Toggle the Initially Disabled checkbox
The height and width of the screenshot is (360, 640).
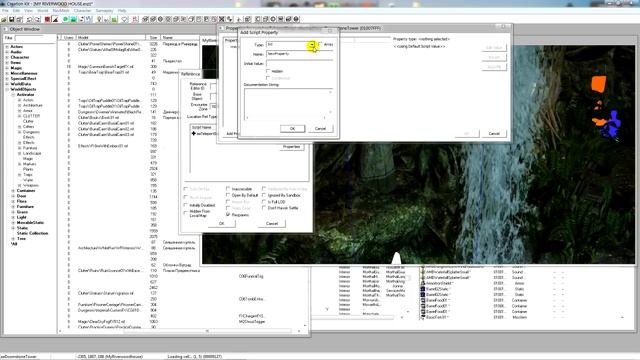(186, 205)
